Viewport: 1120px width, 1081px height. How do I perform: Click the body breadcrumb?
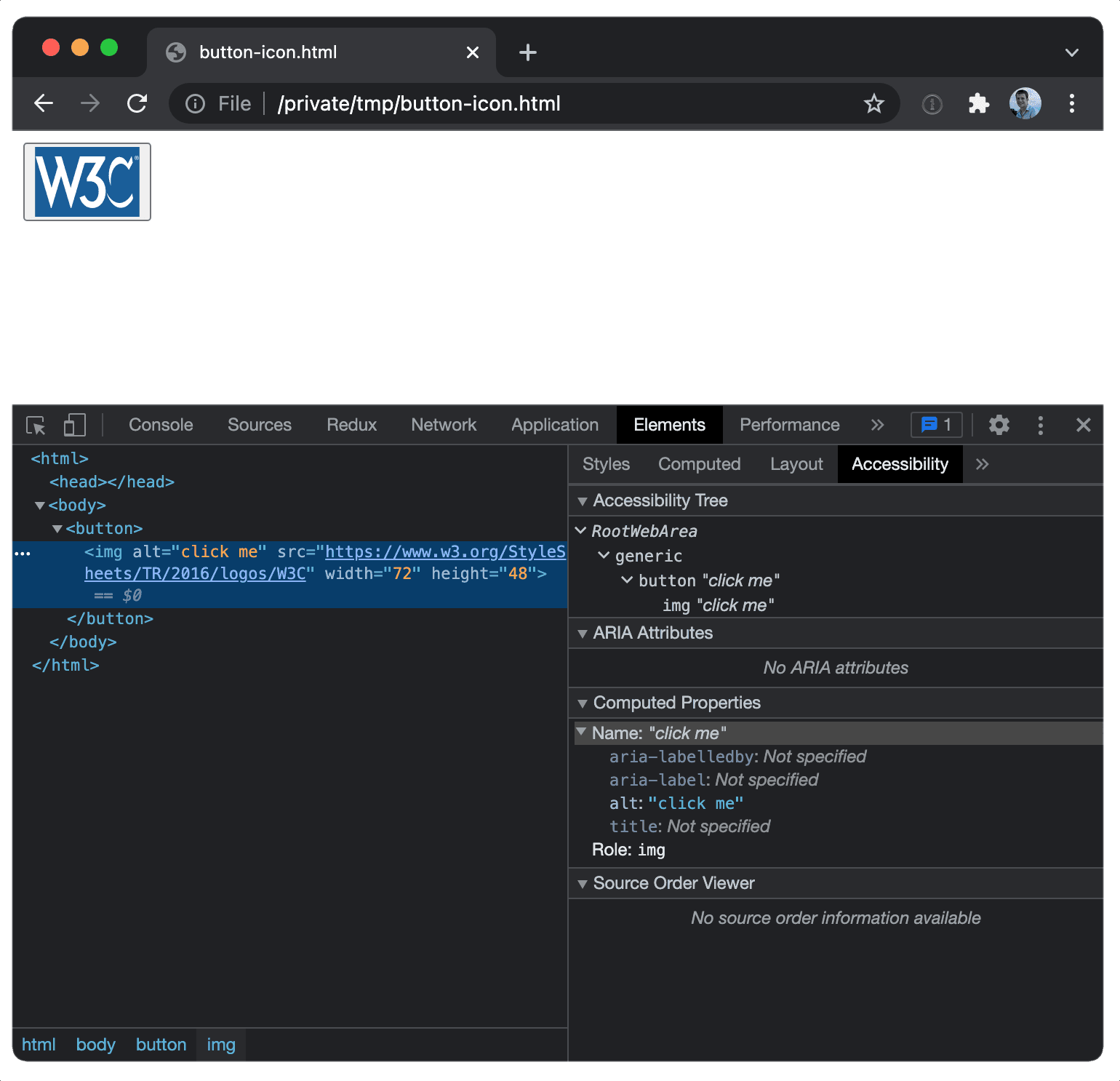[96, 1045]
